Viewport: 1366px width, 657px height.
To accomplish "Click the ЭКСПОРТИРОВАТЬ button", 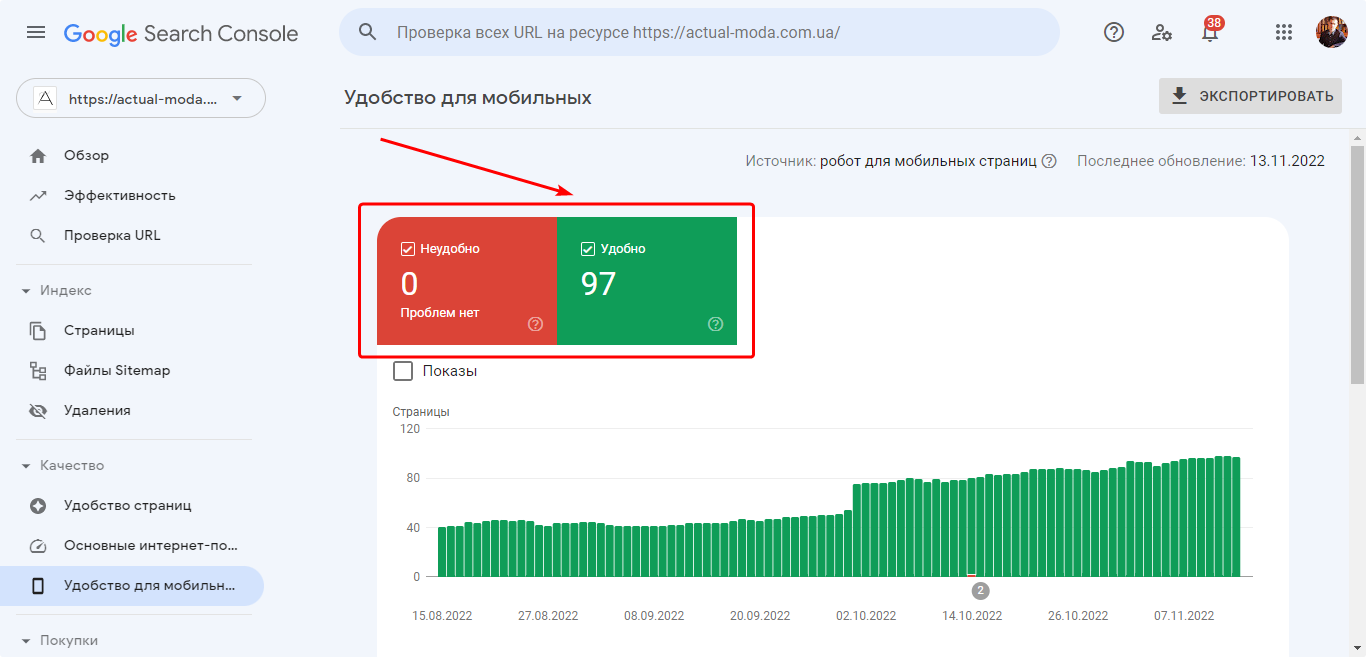I will click(x=1250, y=96).
